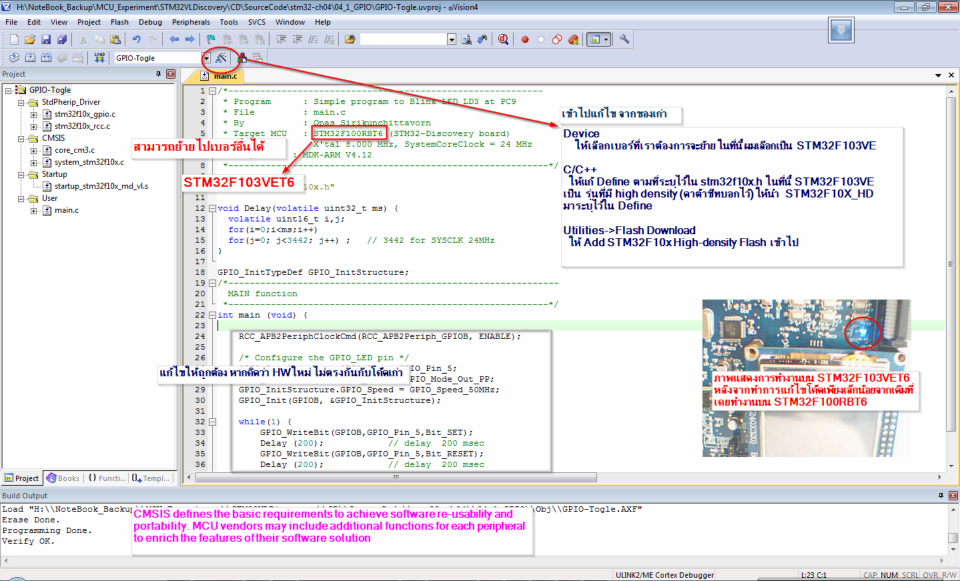The width and height of the screenshot is (960, 581).
Task: Open Configuration with the wrench icon
Action: (624, 40)
